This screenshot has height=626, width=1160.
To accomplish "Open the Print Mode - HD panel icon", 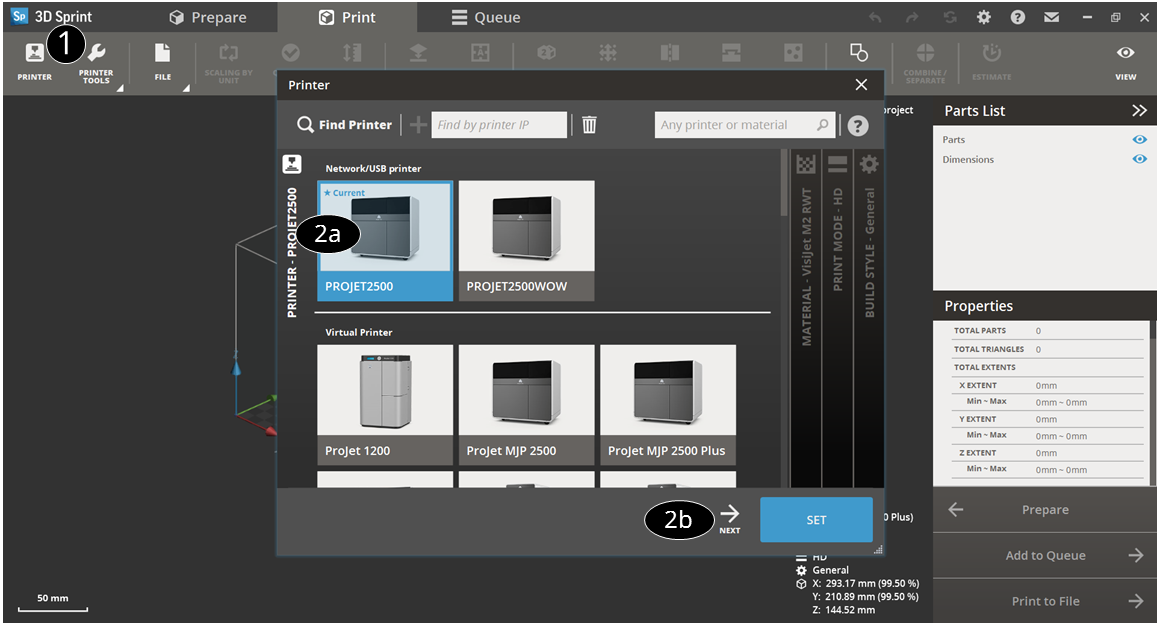I will point(837,164).
